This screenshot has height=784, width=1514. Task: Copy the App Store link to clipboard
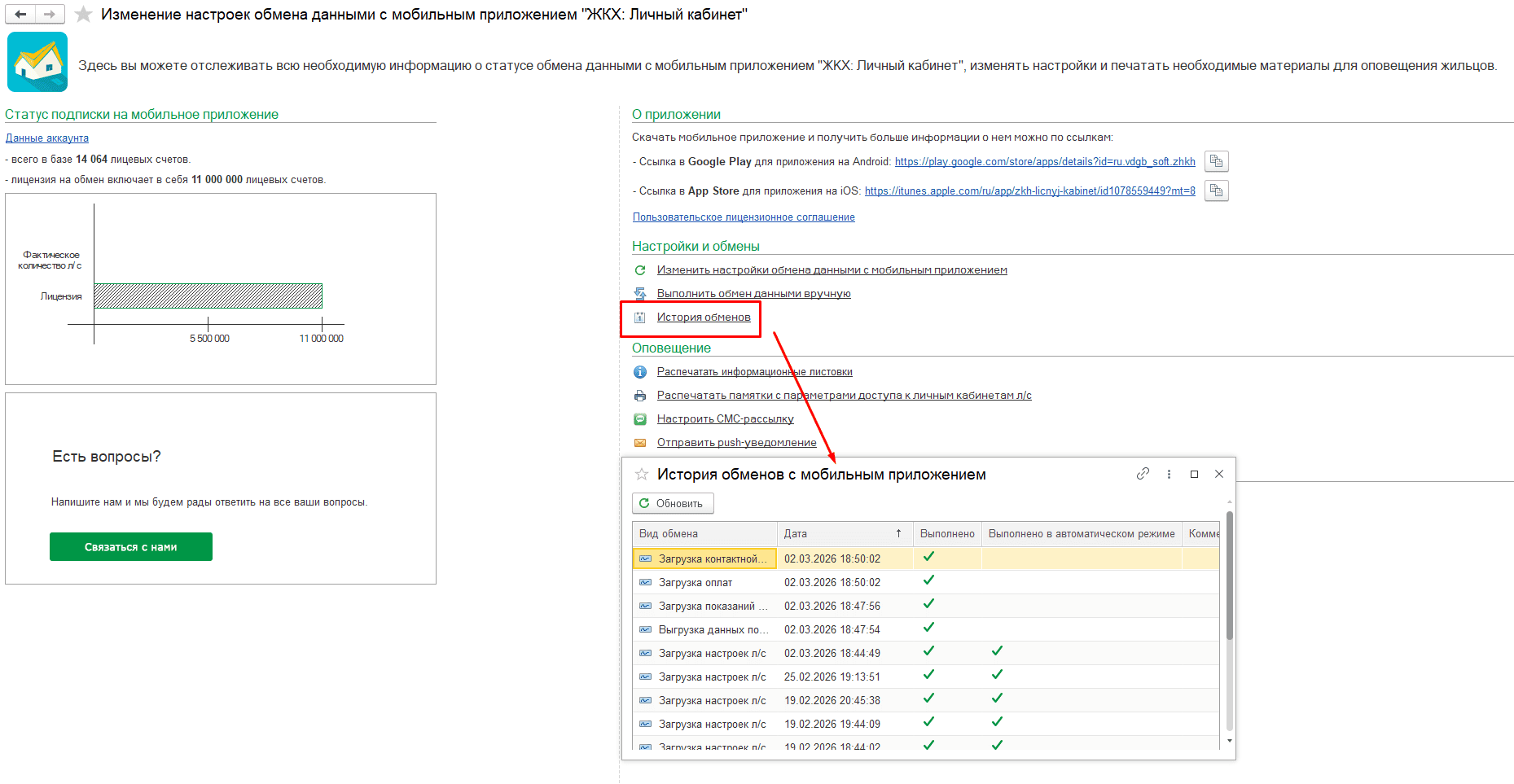click(1216, 191)
